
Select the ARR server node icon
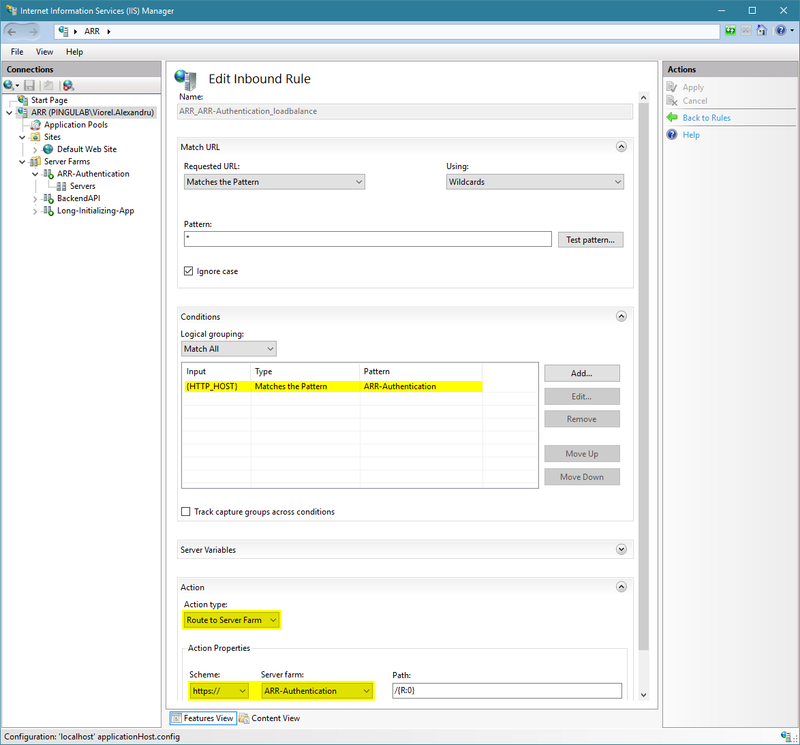[x=22, y=112]
